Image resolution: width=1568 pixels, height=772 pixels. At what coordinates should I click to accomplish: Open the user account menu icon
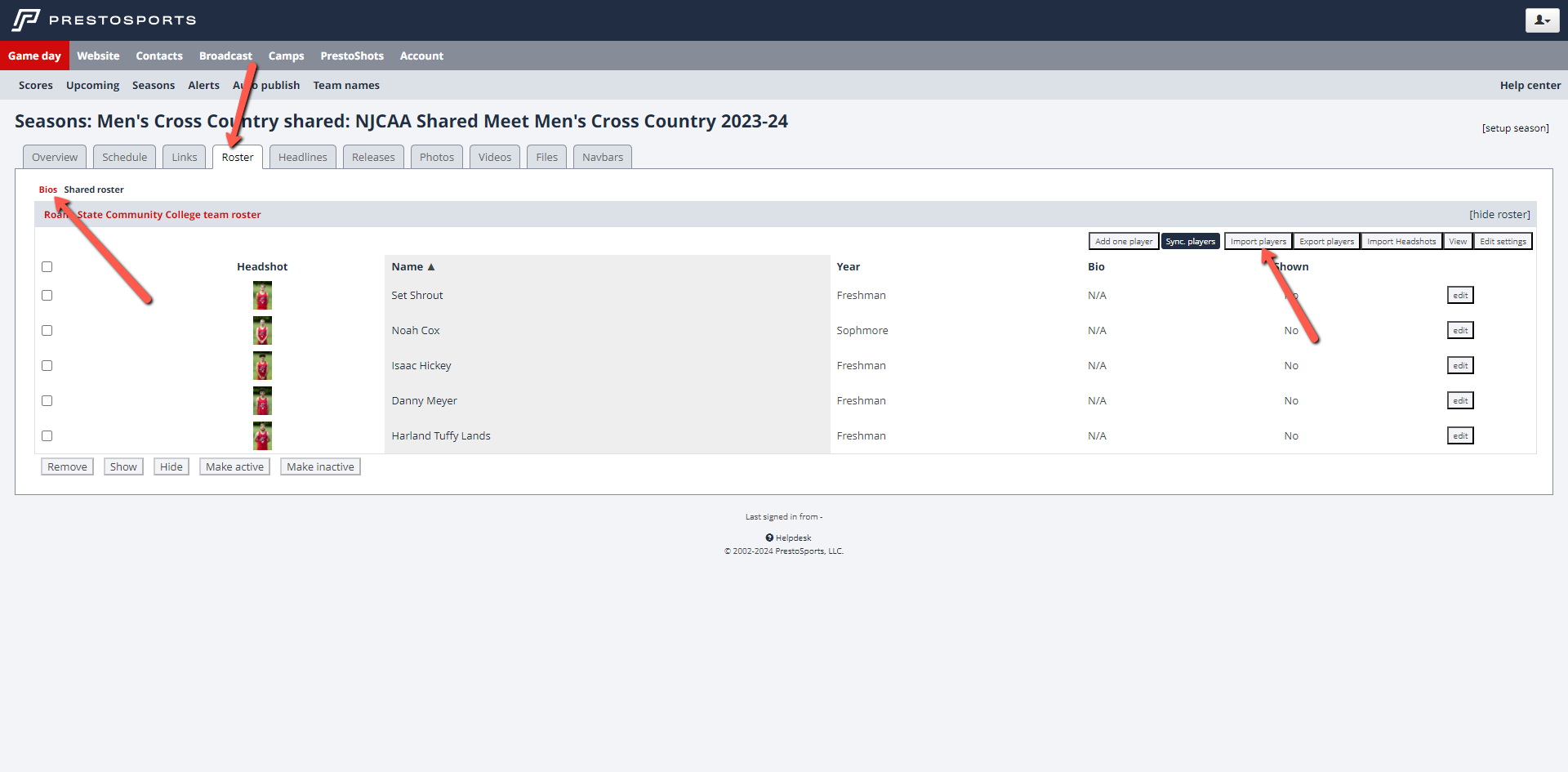(1541, 20)
